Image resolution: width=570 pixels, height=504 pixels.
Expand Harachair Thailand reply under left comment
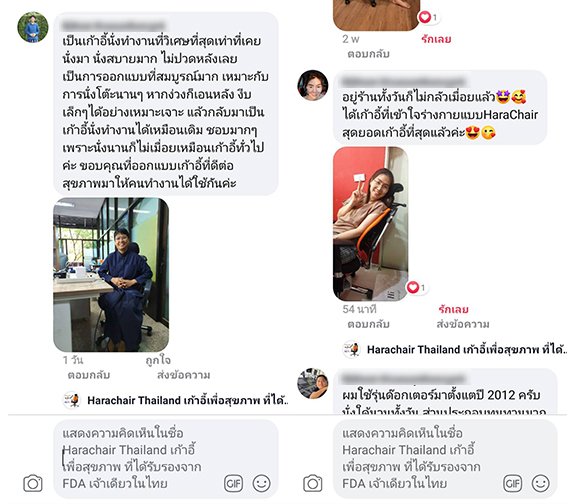pyautogui.click(x=176, y=400)
